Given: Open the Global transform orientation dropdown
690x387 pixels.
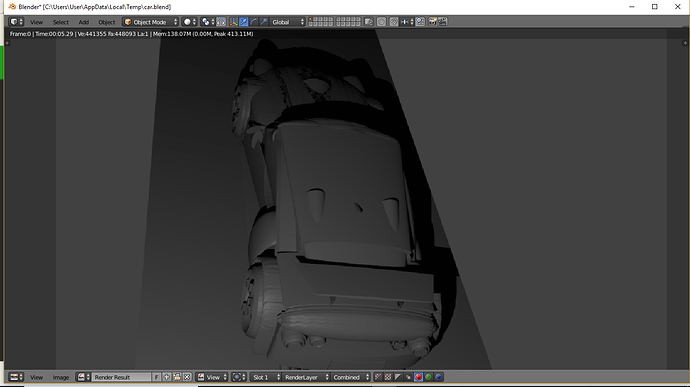Looking at the screenshot, I should point(288,22).
